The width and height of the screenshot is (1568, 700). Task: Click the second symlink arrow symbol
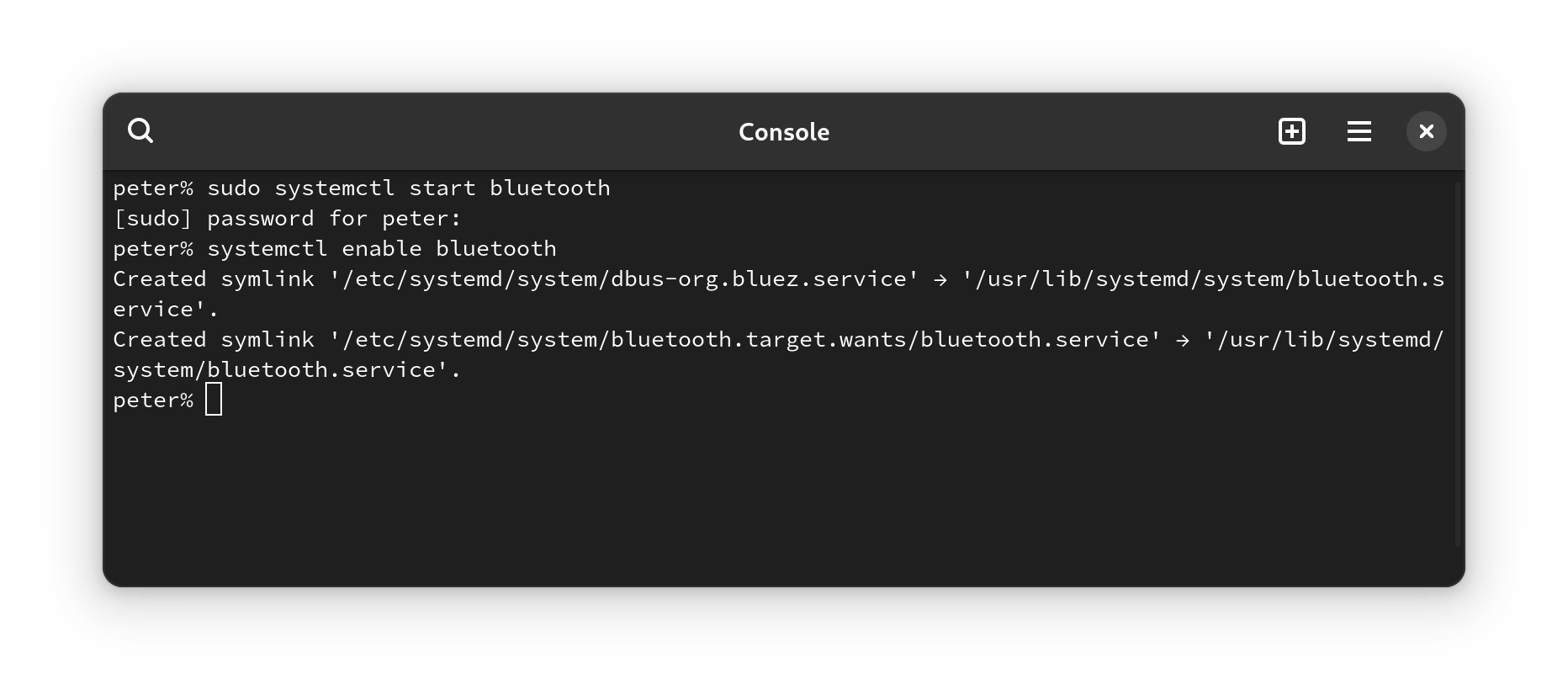pos(1183,341)
